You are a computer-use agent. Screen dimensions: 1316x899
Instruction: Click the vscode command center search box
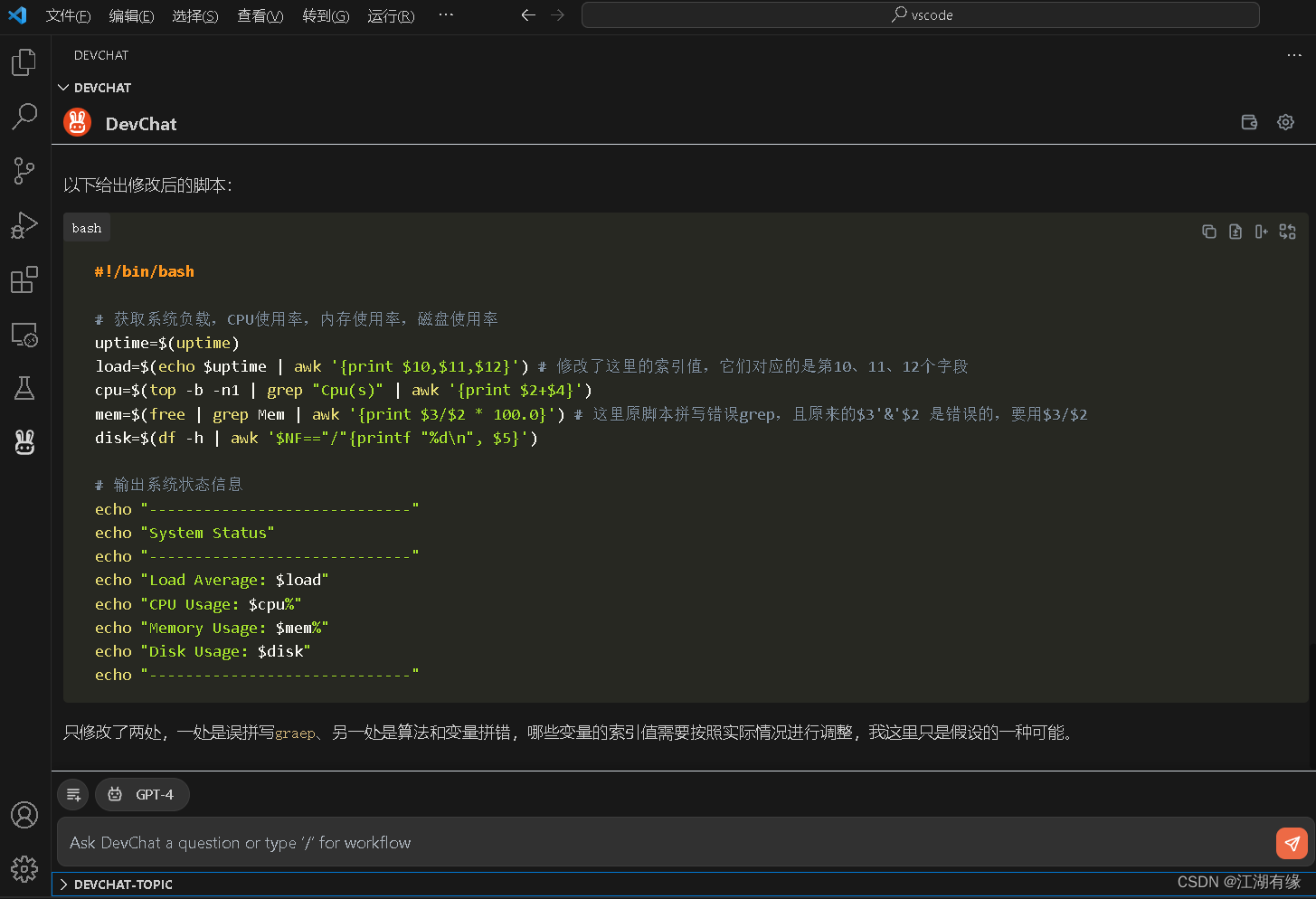pyautogui.click(x=920, y=15)
